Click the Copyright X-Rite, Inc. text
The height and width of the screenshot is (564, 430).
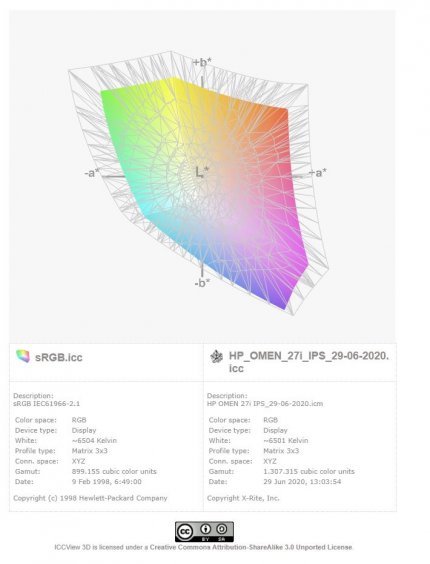(x=243, y=498)
